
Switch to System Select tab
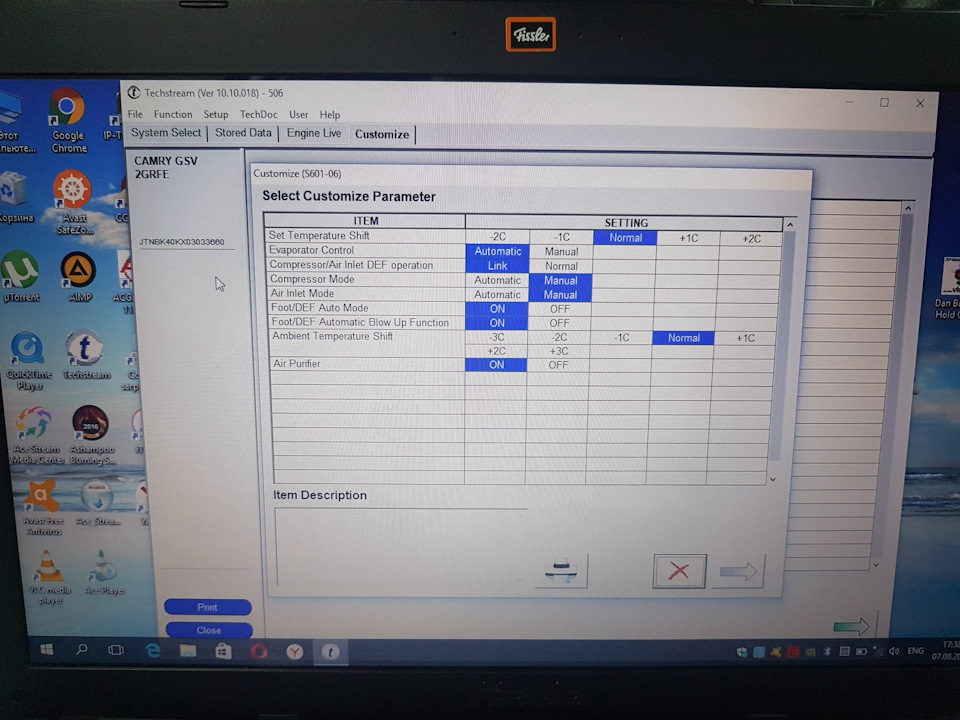click(x=166, y=133)
